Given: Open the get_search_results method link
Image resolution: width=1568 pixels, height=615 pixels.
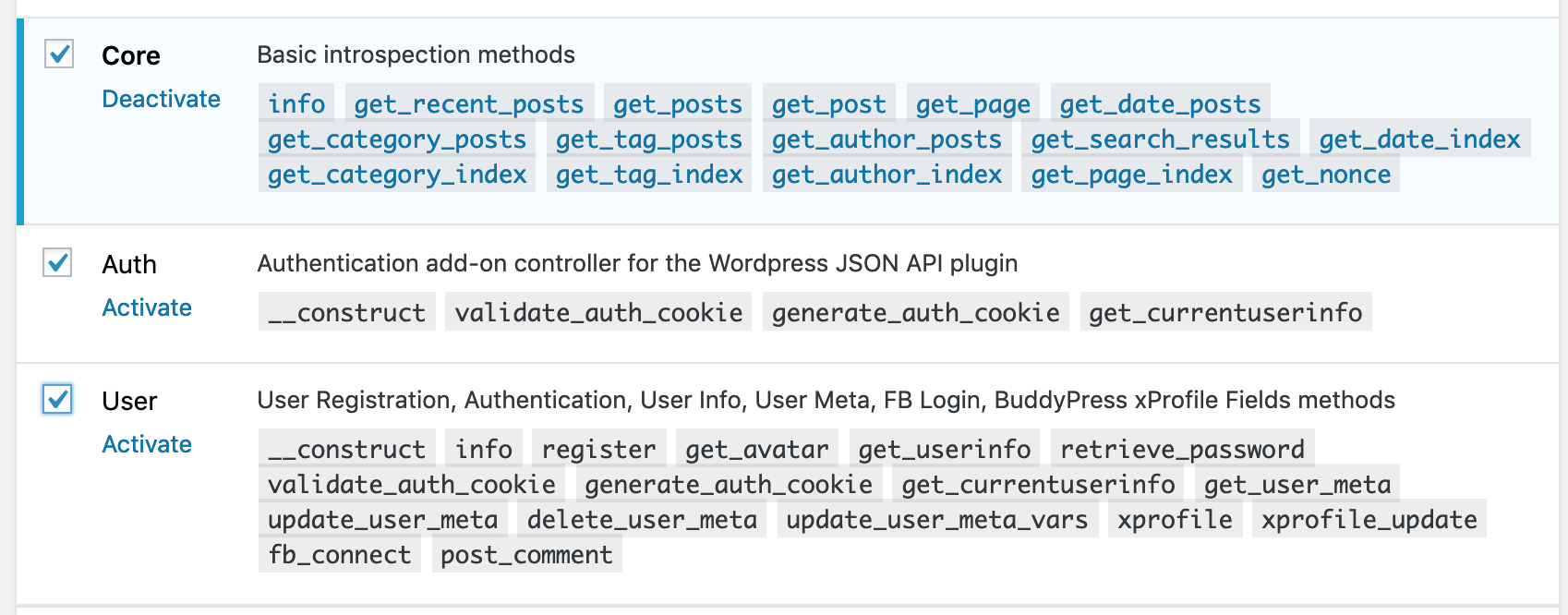Looking at the screenshot, I should (1161, 139).
